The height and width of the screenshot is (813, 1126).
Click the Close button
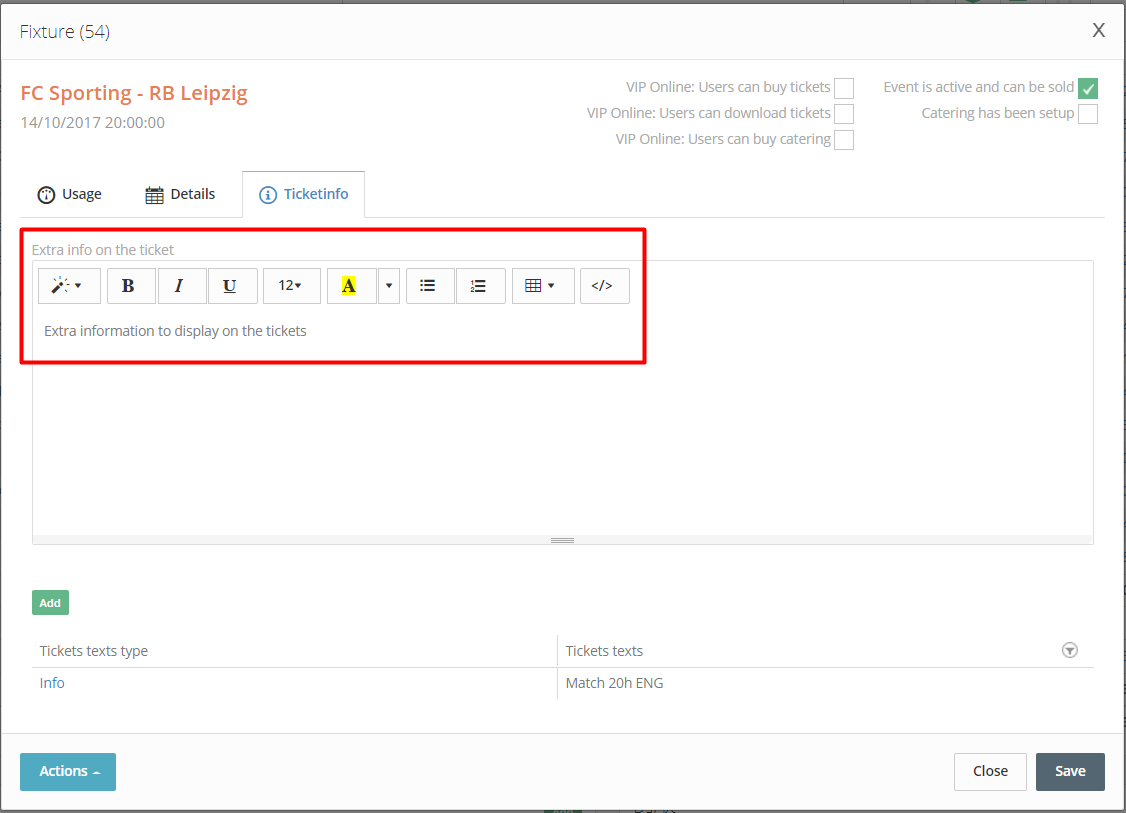tap(990, 772)
